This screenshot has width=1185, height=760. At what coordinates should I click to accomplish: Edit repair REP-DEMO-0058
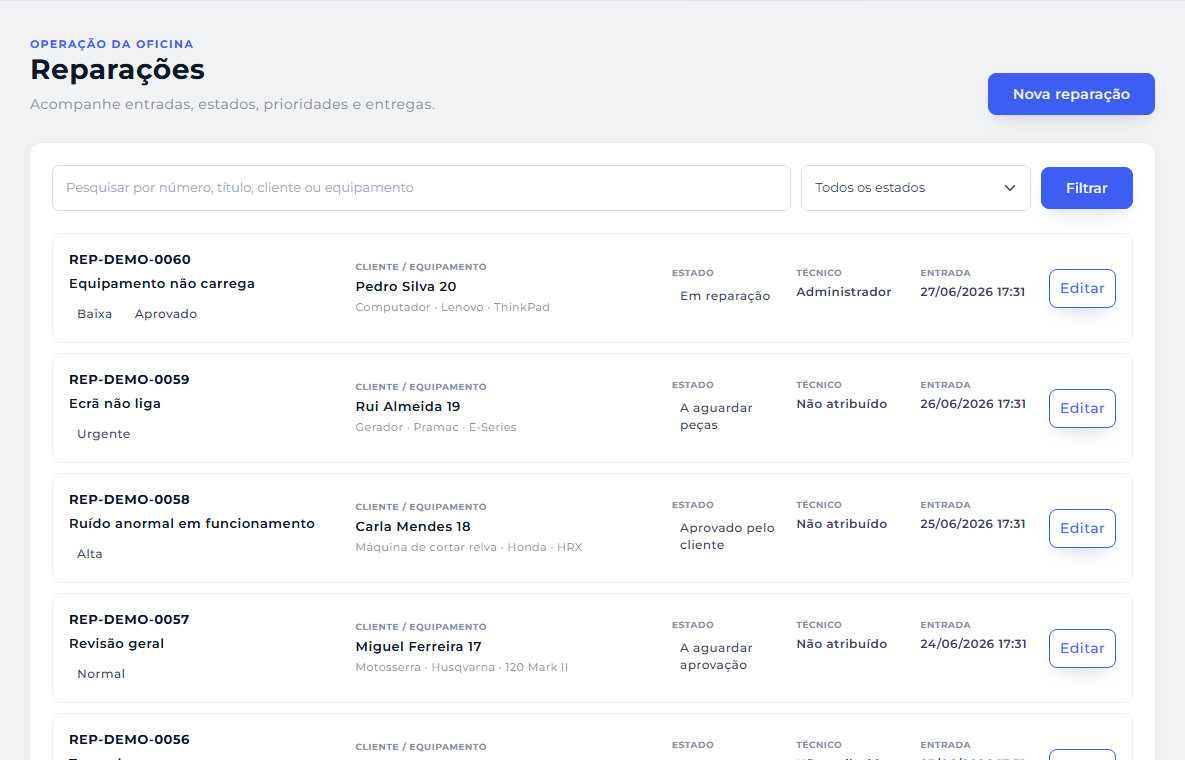[x=1082, y=529]
